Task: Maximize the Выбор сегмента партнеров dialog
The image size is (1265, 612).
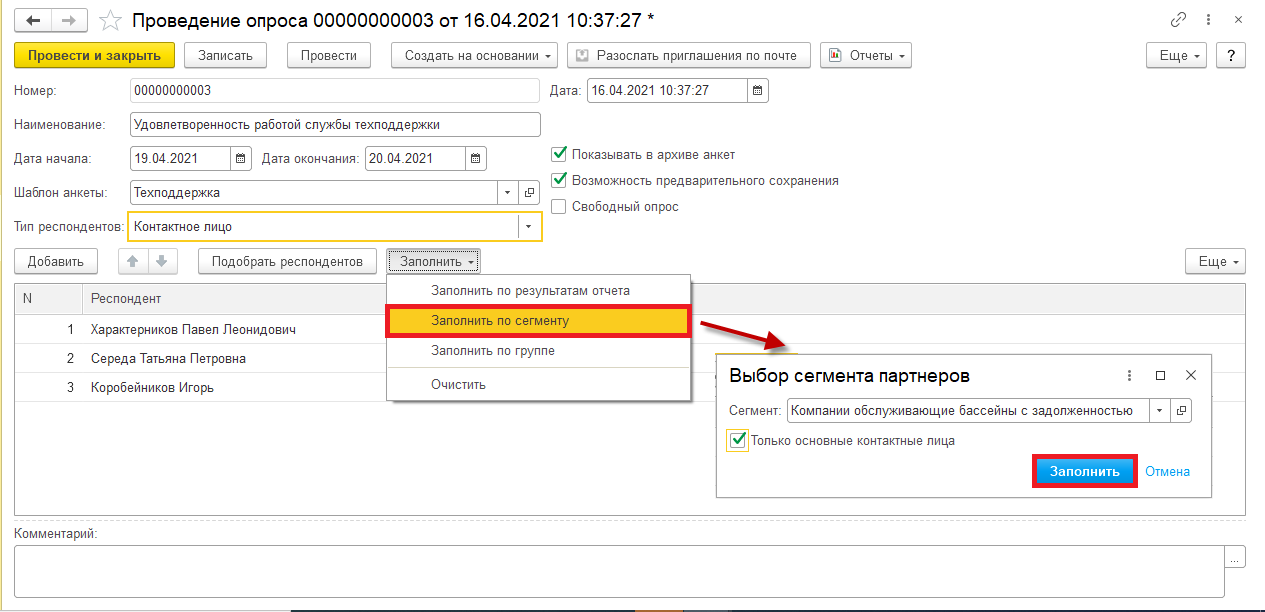Action: [x=1161, y=375]
